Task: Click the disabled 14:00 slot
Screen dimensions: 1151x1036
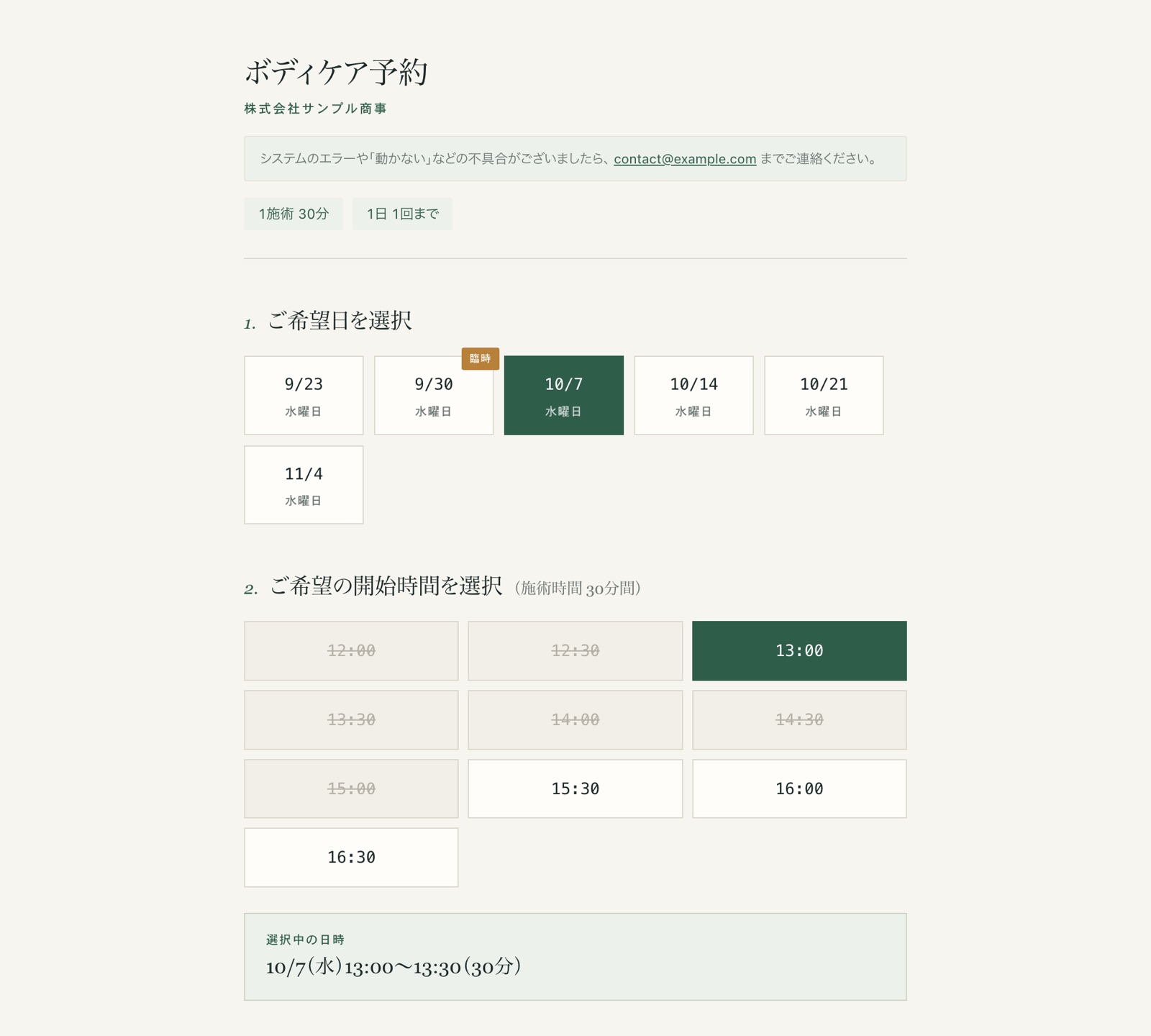Action: click(x=575, y=719)
